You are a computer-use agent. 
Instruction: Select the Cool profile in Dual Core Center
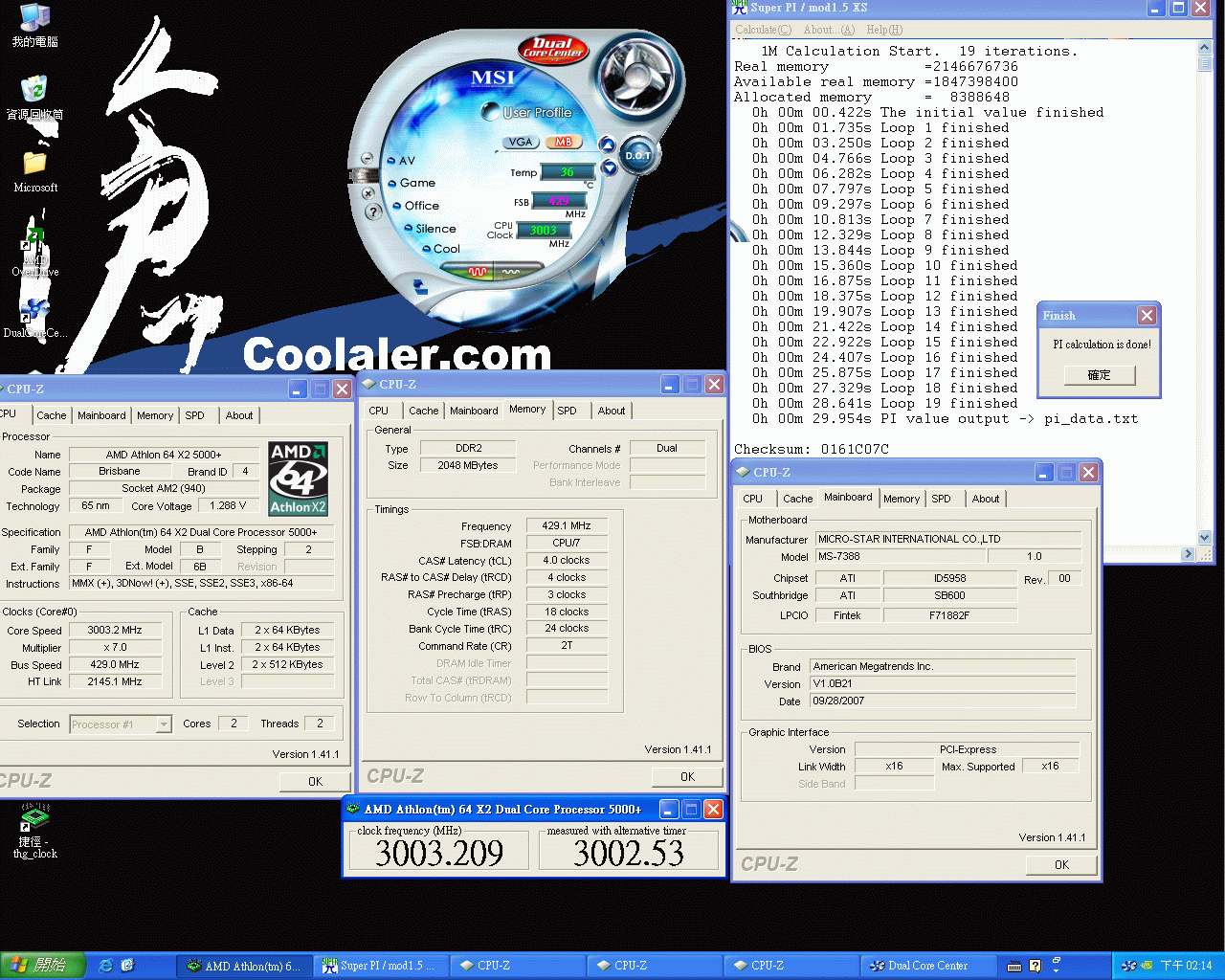coord(441,249)
